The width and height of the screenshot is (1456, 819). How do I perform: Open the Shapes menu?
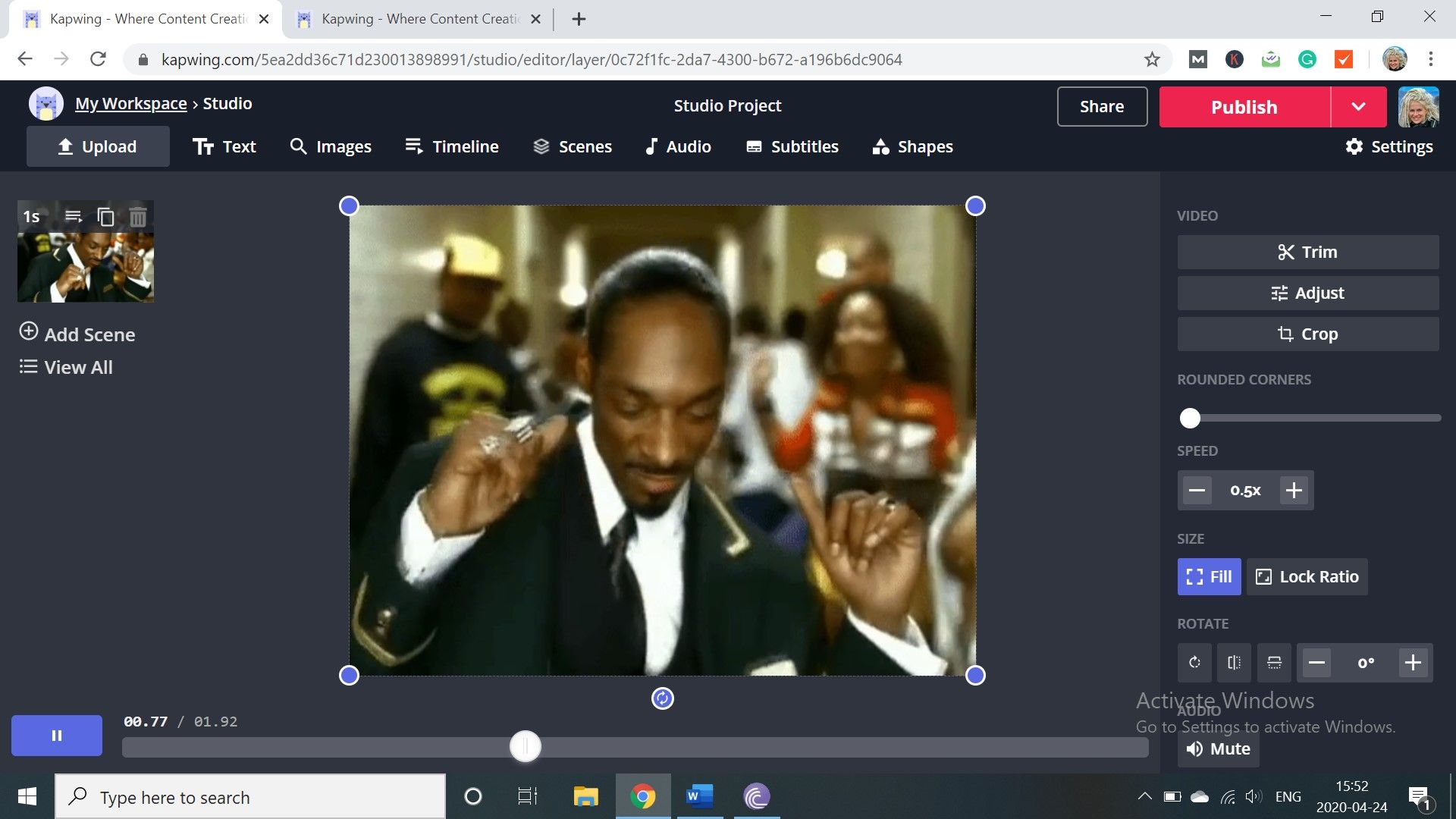(912, 146)
